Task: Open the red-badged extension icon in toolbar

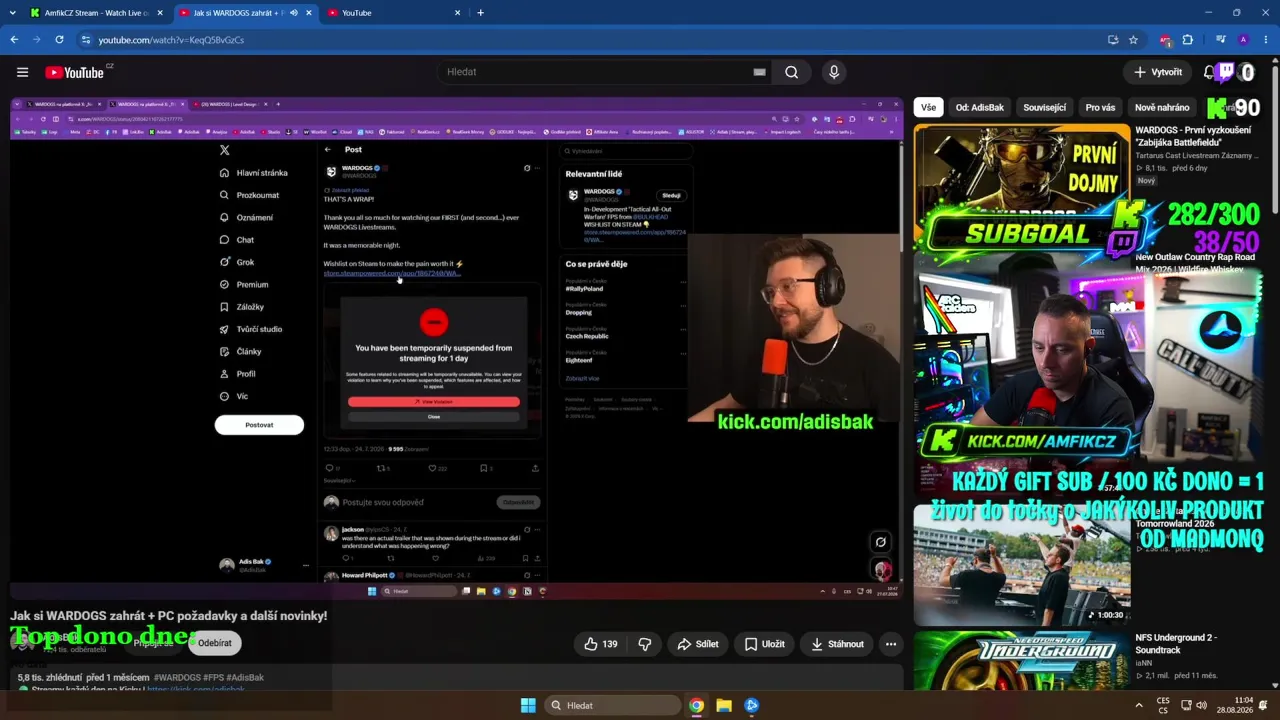Action: point(1166,40)
